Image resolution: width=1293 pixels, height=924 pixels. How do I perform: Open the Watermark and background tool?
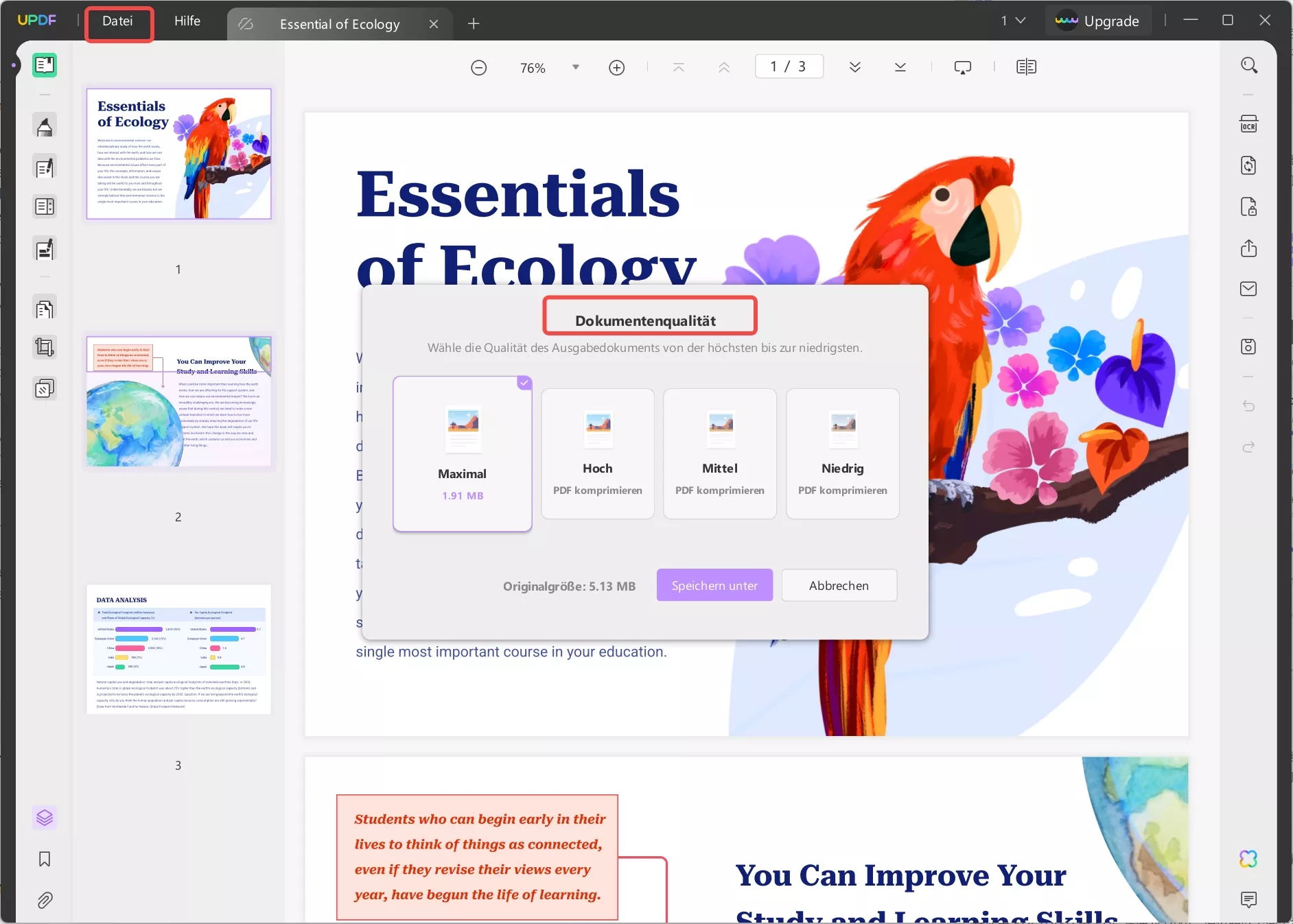coord(45,389)
